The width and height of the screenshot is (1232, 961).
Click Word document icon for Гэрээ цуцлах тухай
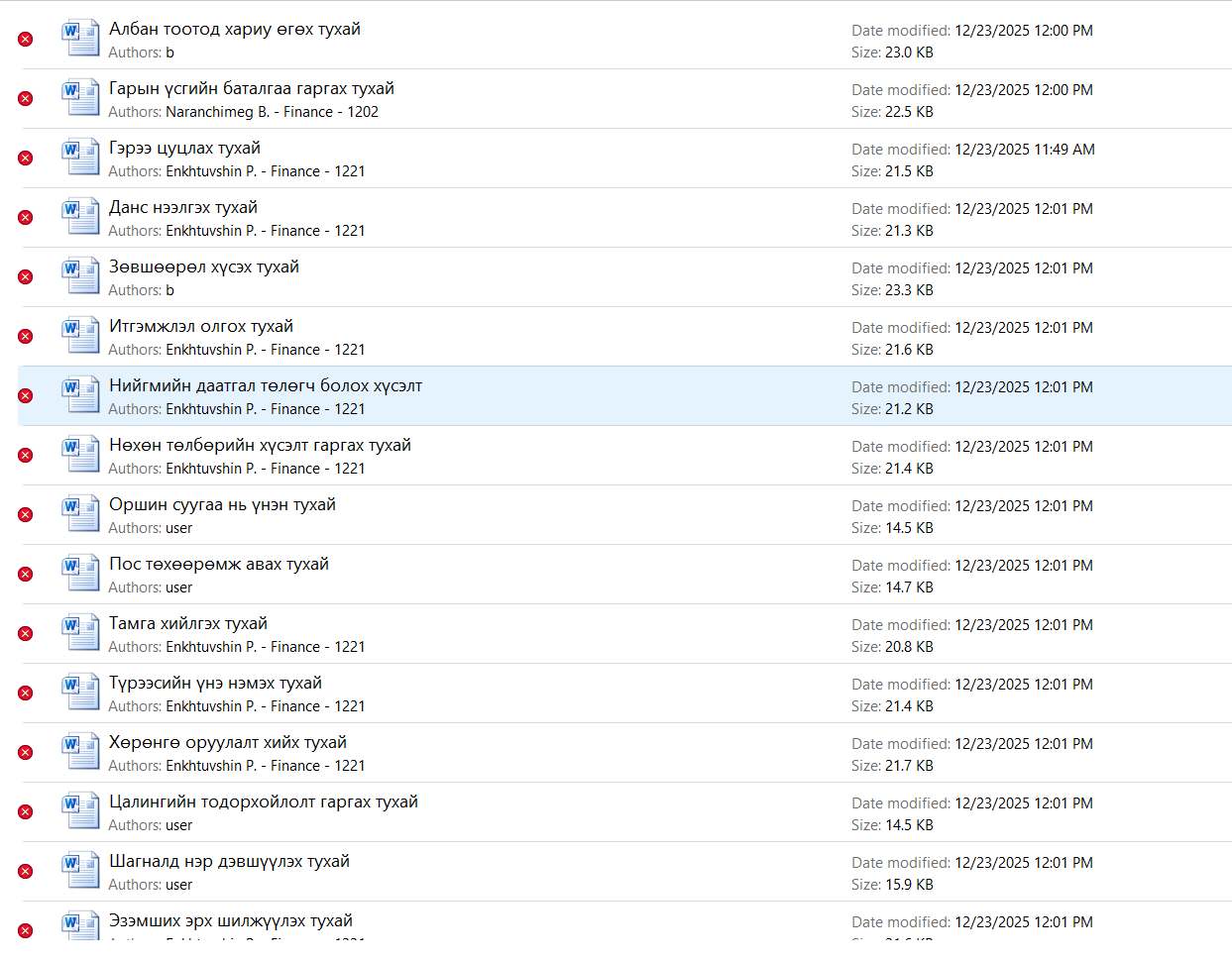(80, 157)
